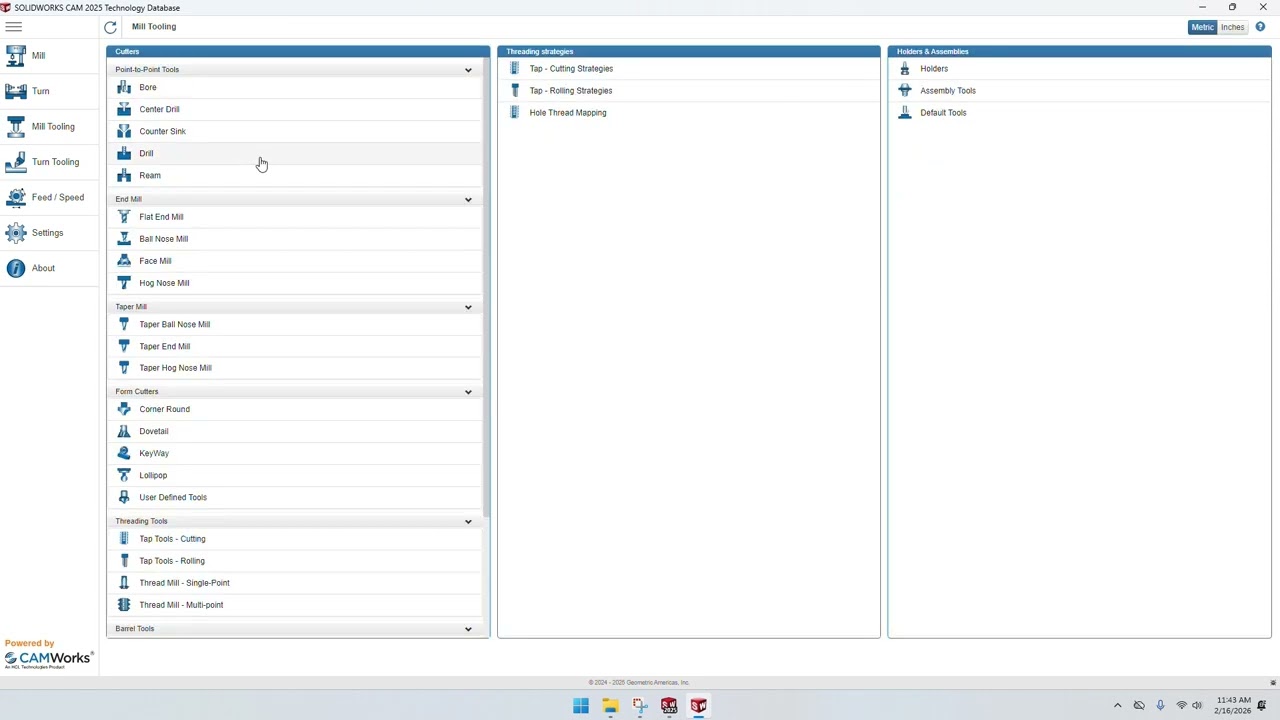This screenshot has width=1280, height=720.
Task: Click the Hole Thread Mapping icon
Action: coord(515,112)
